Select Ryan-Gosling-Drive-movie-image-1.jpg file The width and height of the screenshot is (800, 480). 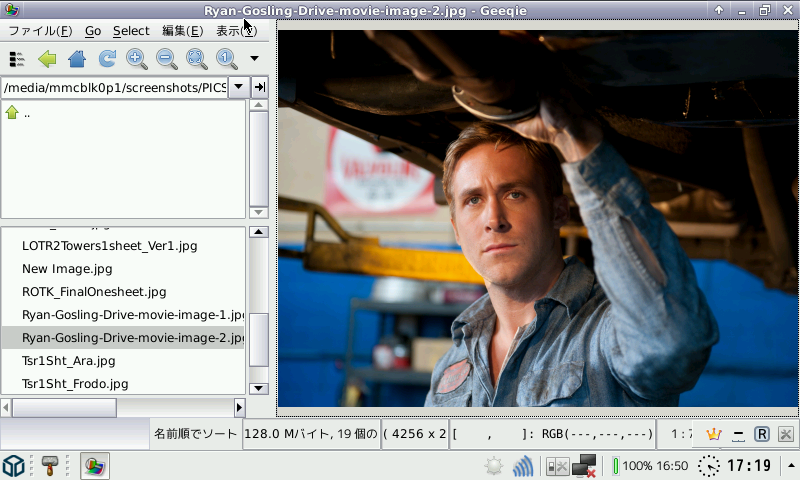(x=133, y=315)
